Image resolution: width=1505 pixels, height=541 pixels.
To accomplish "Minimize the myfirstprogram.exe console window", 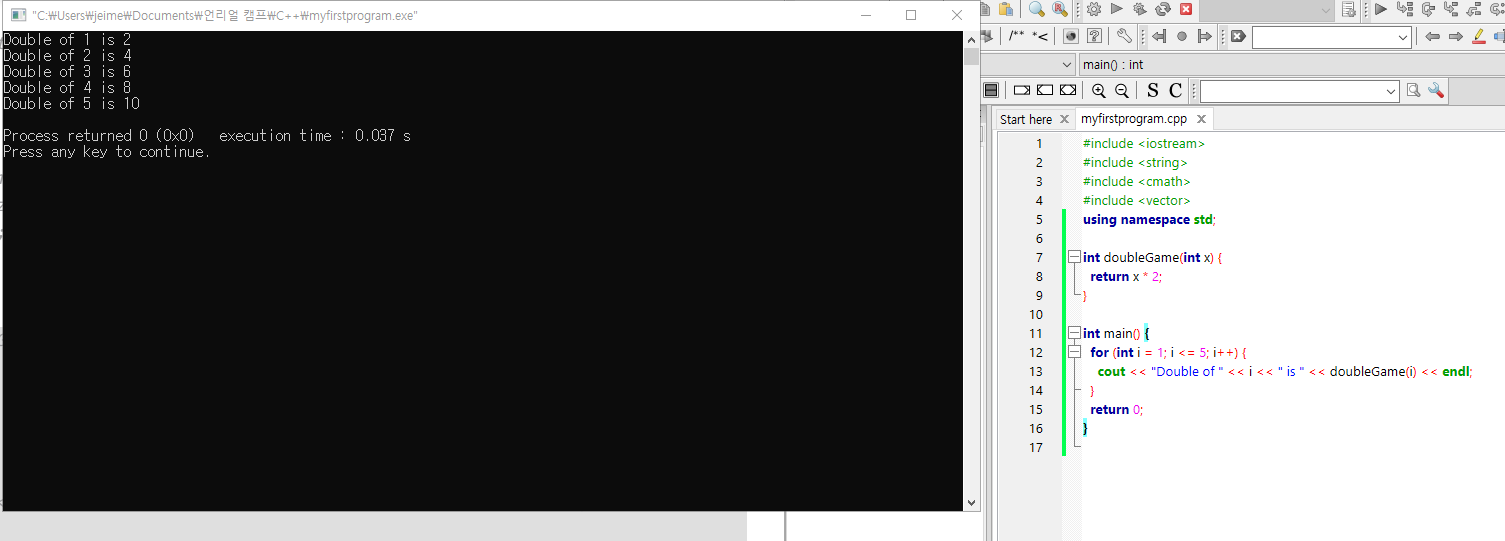I will coord(864,15).
